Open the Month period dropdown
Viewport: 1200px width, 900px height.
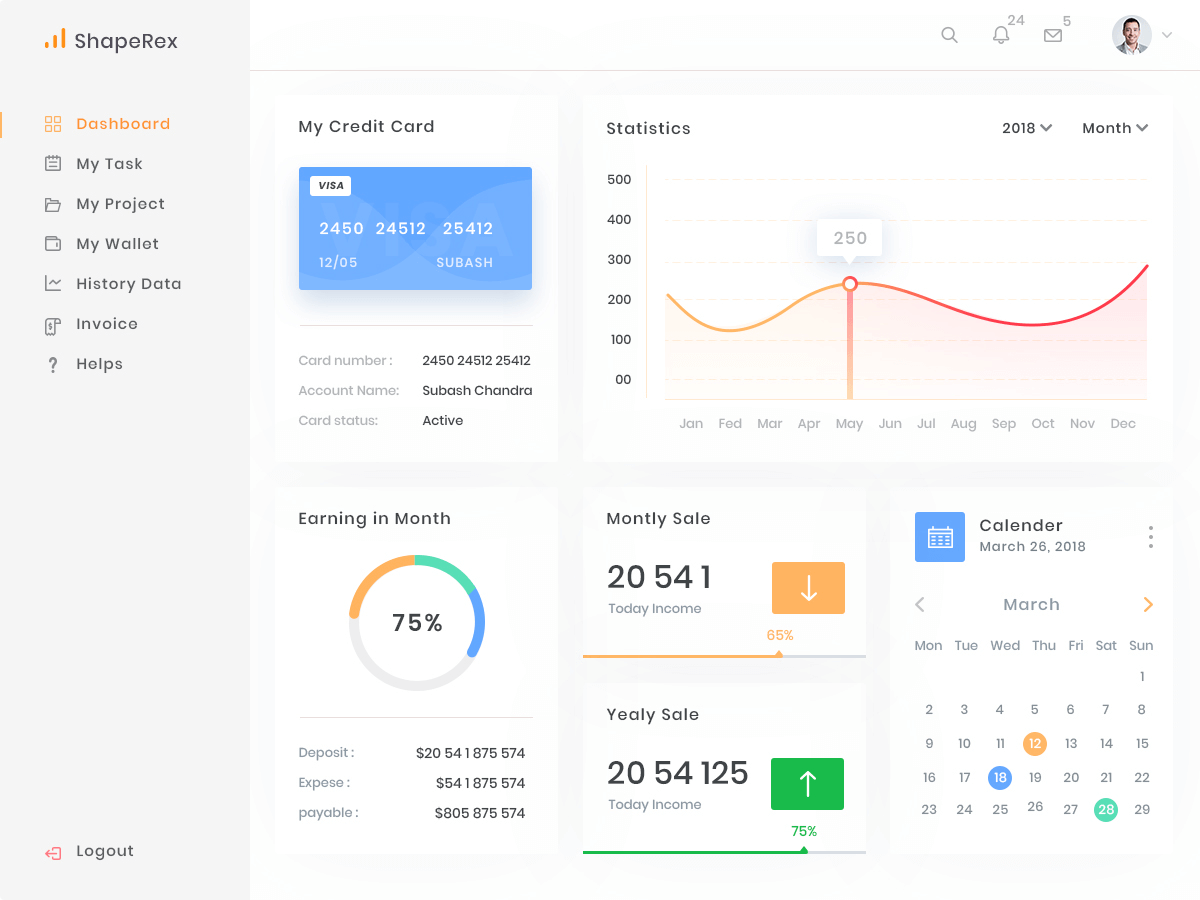1115,128
